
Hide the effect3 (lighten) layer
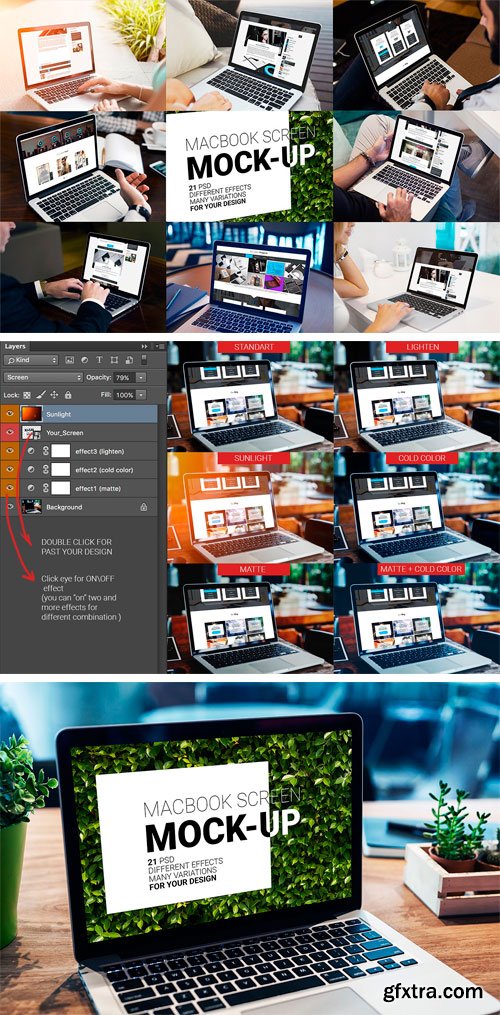tap(10, 451)
